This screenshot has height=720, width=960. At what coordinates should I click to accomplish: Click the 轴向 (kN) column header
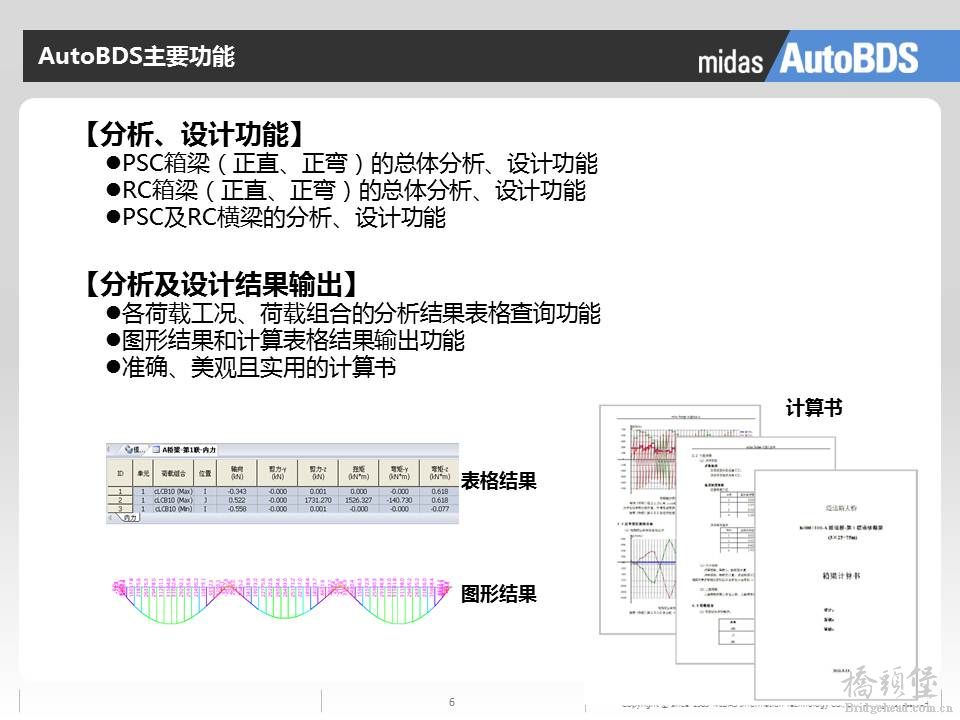point(237,473)
